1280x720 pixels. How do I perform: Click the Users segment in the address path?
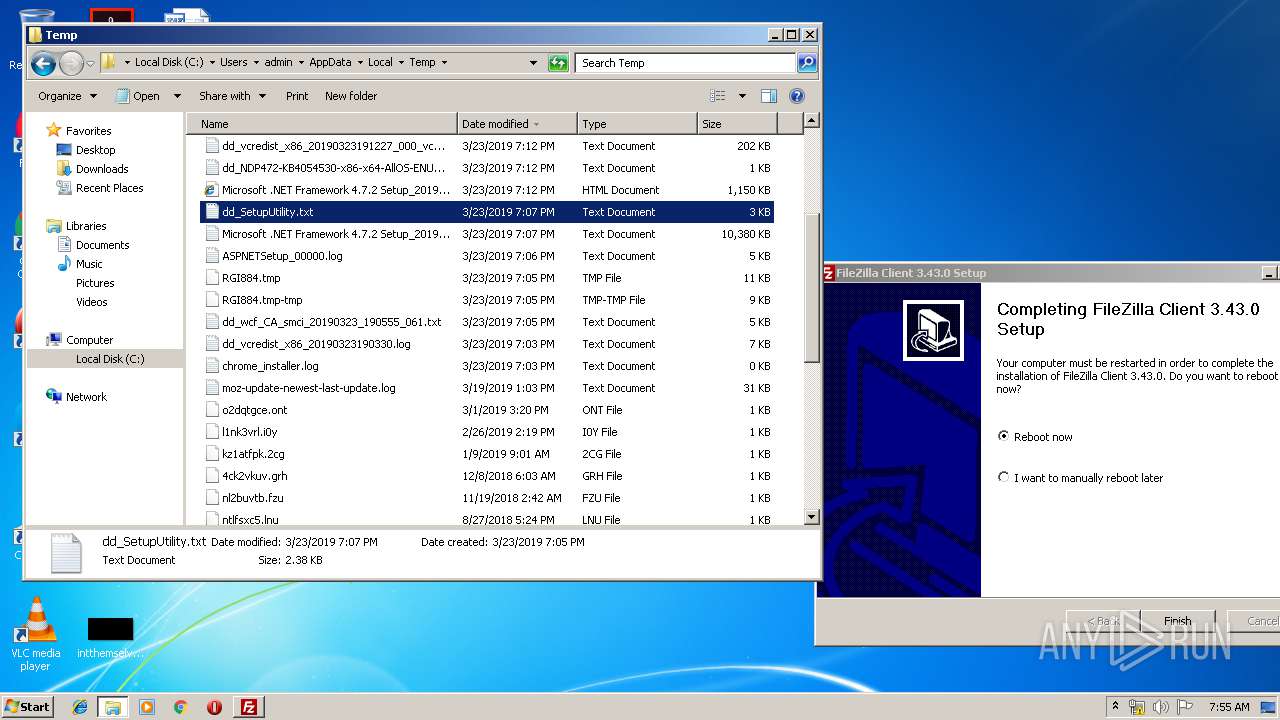click(233, 62)
